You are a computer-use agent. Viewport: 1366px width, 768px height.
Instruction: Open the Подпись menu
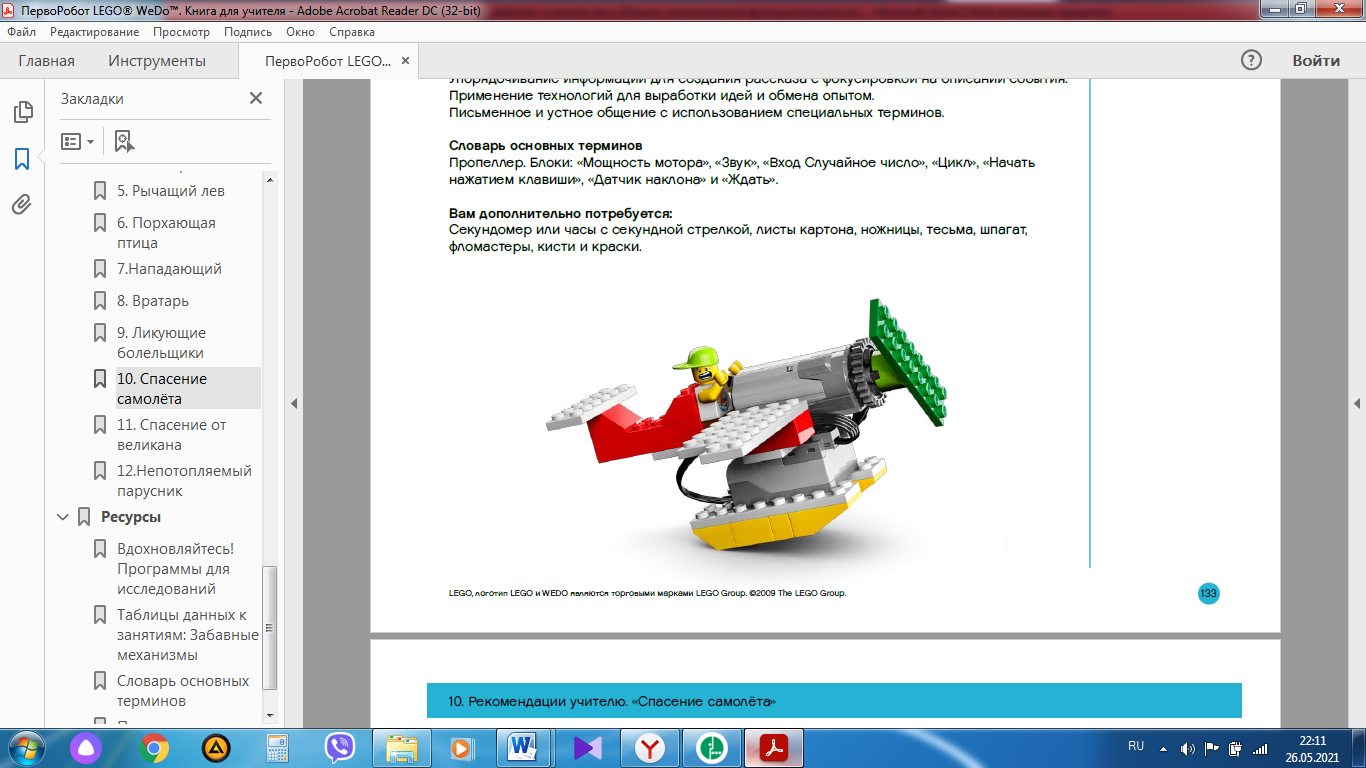(x=247, y=32)
